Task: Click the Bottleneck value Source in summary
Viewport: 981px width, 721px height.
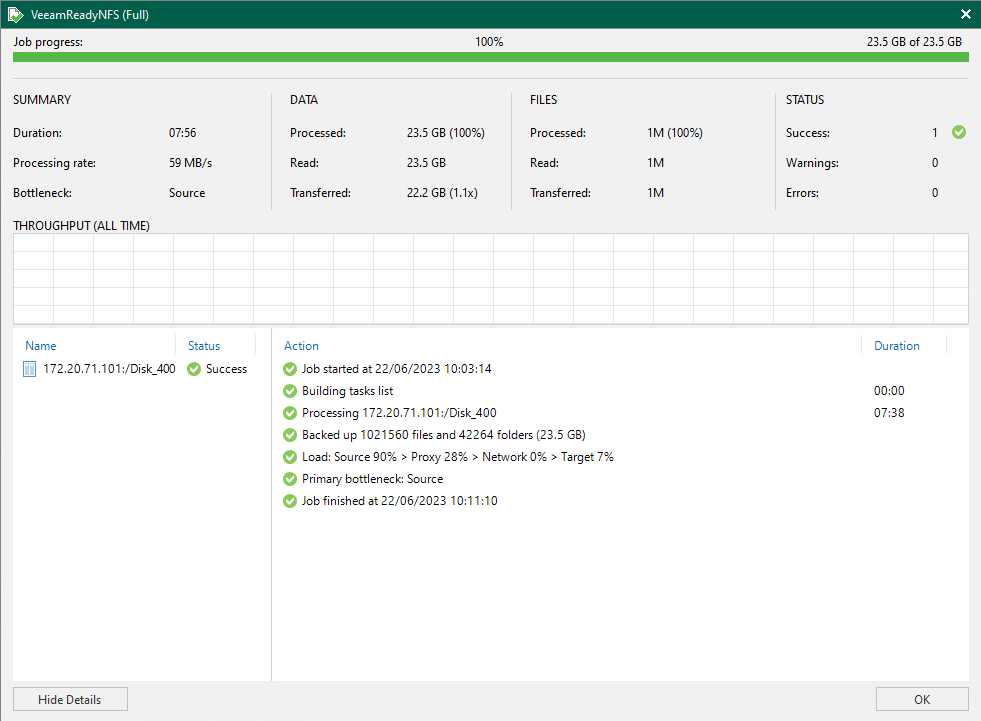Action: pyautogui.click(x=186, y=193)
